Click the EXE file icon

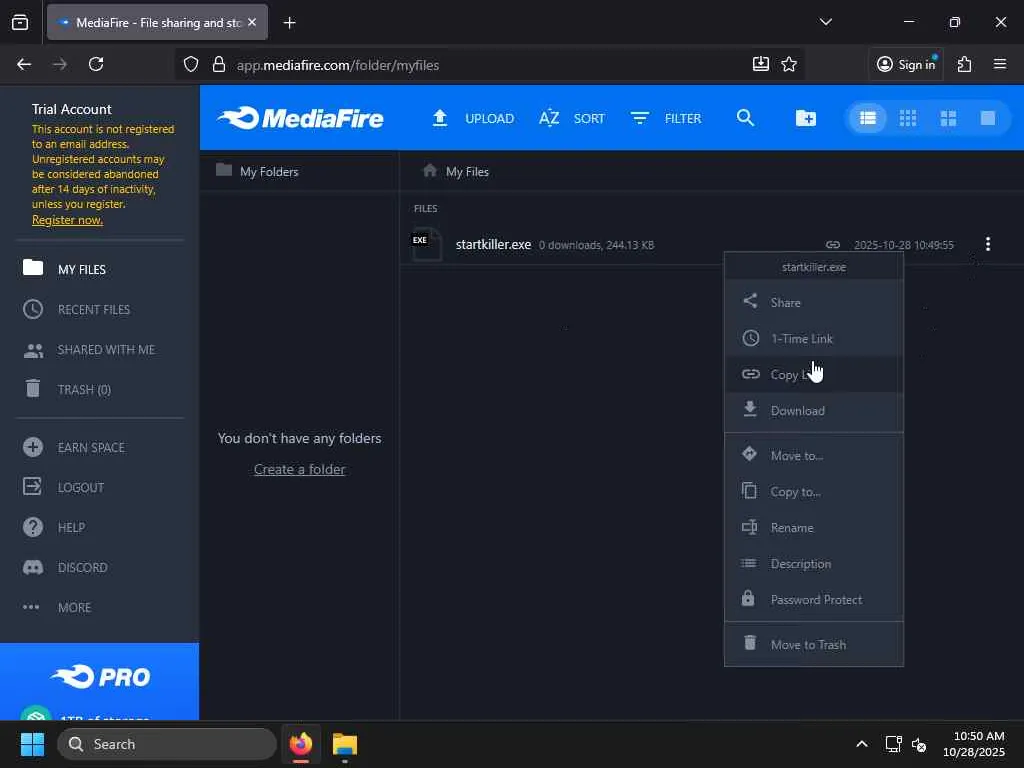[426, 245]
